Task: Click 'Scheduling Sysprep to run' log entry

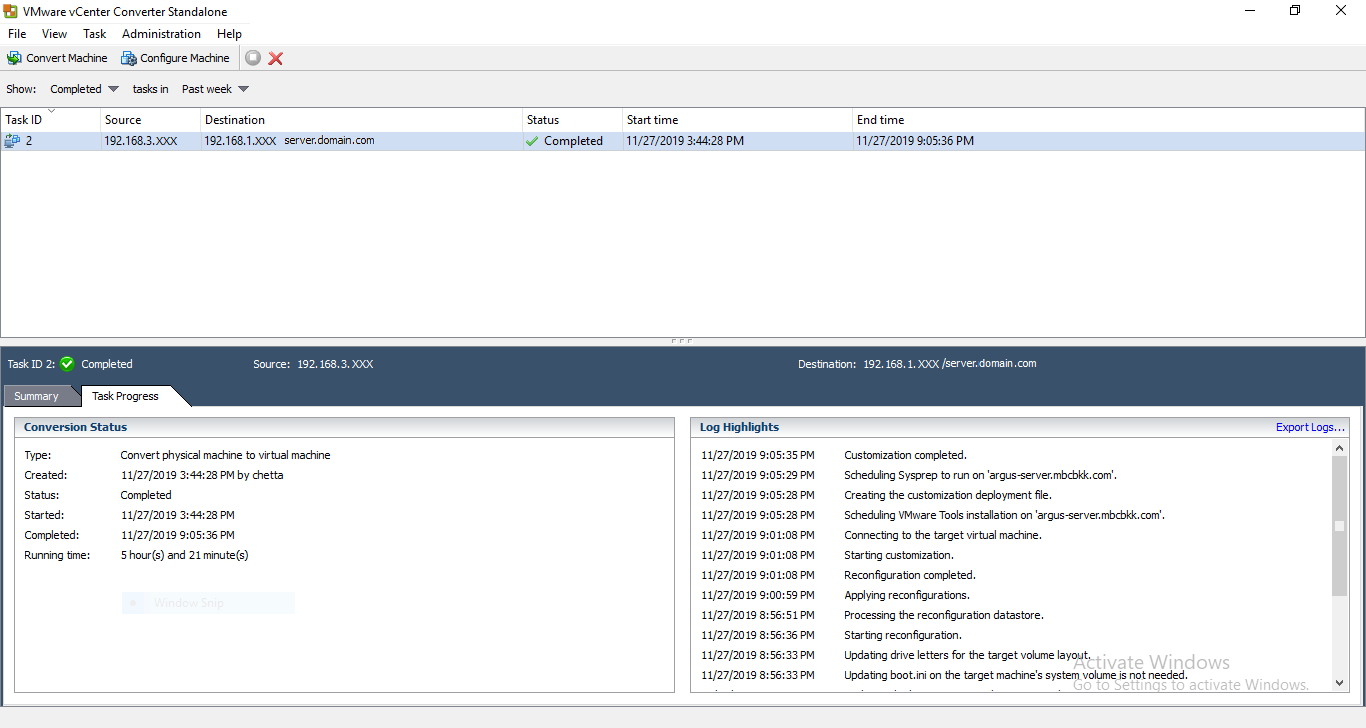Action: click(980, 475)
